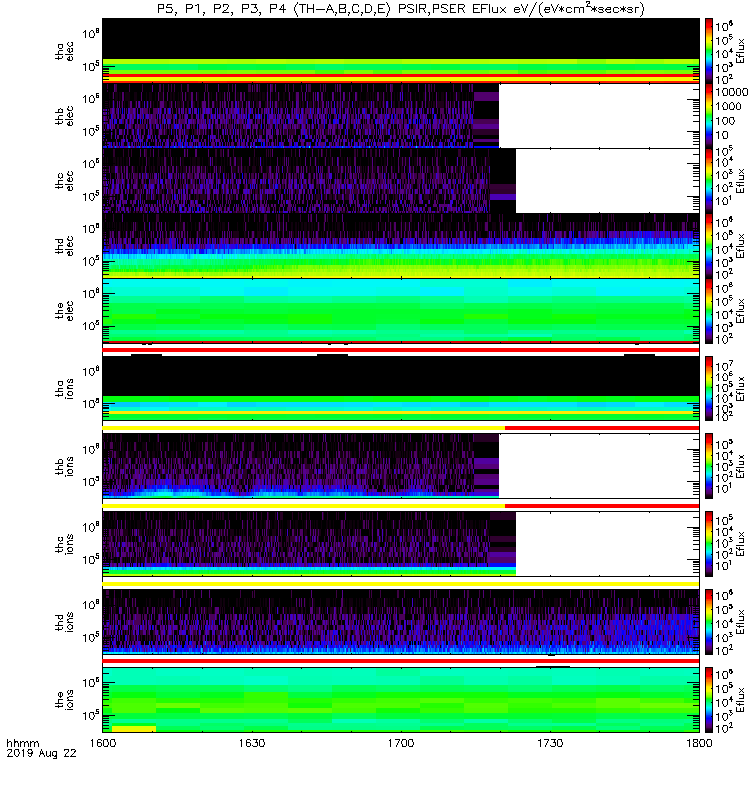Select the "tha ions" panel label
Image resolution: width=750 pixels, height=800 pixels.
(x=65, y=388)
